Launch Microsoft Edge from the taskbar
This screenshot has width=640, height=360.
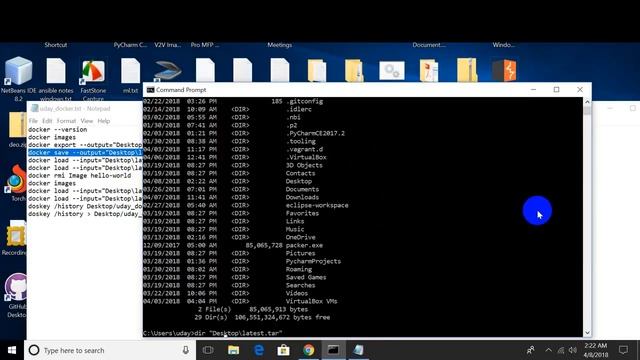tap(259, 350)
